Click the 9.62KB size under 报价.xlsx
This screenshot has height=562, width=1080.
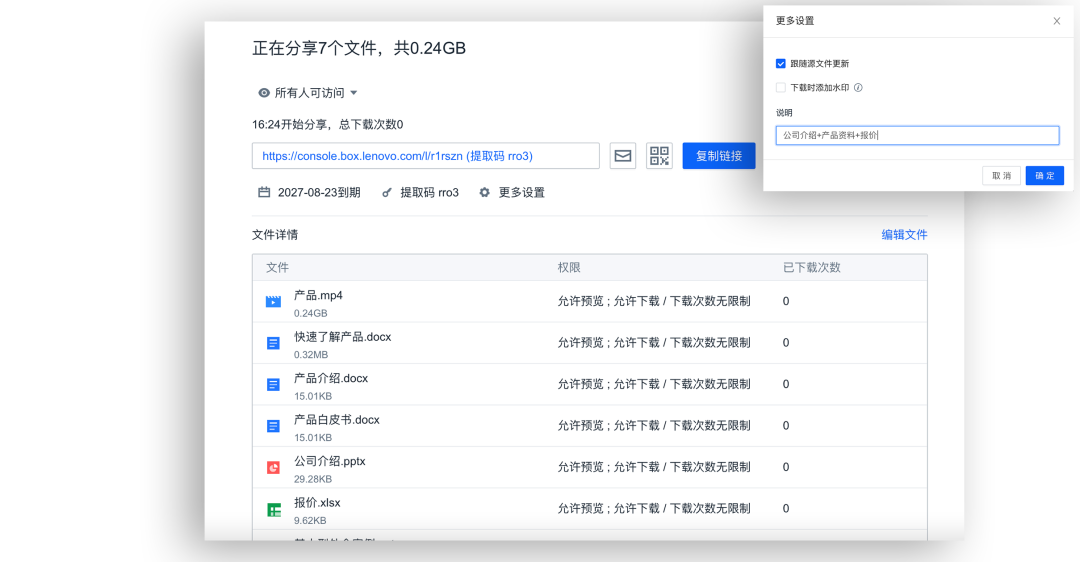(310, 521)
